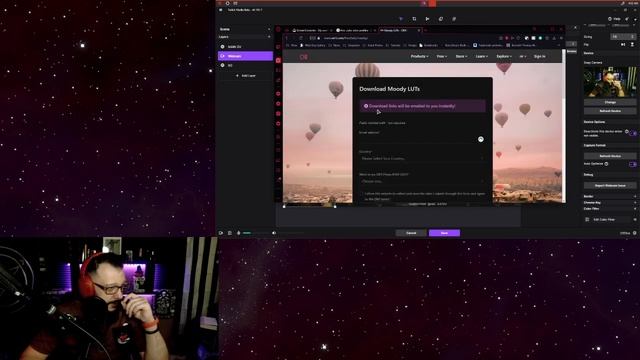Click Refresh Device under camera preview
Viewport: 640px width, 360px height.
click(x=610, y=111)
